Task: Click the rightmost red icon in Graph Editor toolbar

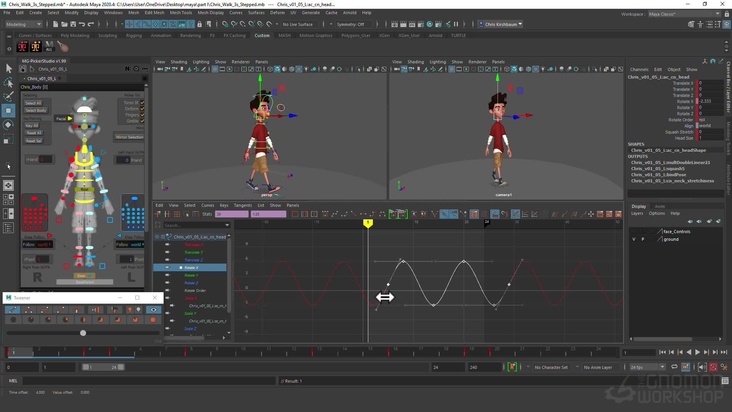Action: coord(619,214)
